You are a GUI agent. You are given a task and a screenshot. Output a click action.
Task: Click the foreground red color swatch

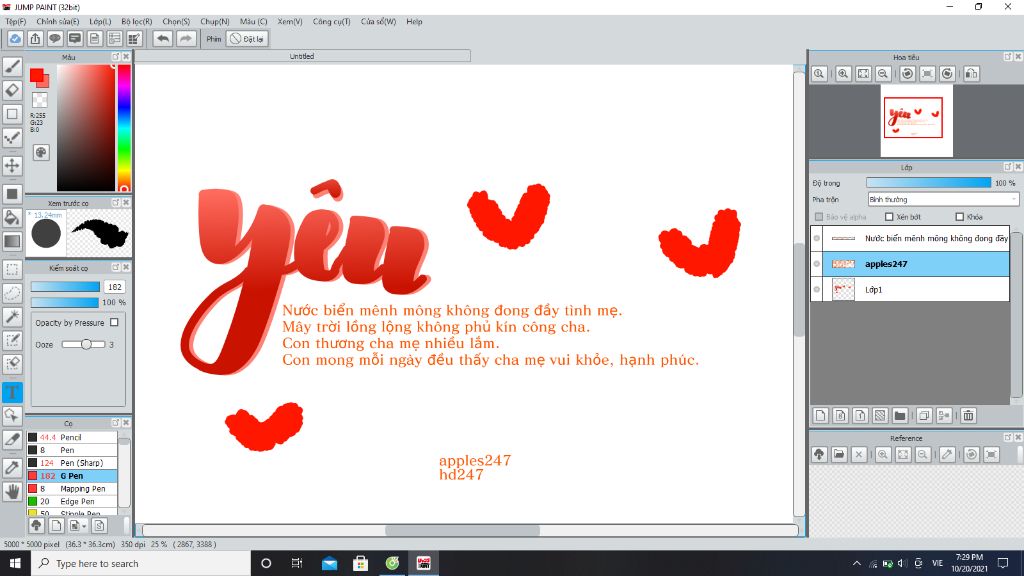point(37,75)
